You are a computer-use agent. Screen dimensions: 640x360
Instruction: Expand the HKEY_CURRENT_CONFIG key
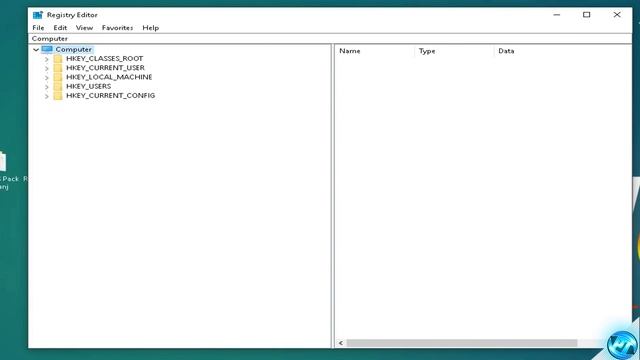coord(47,96)
